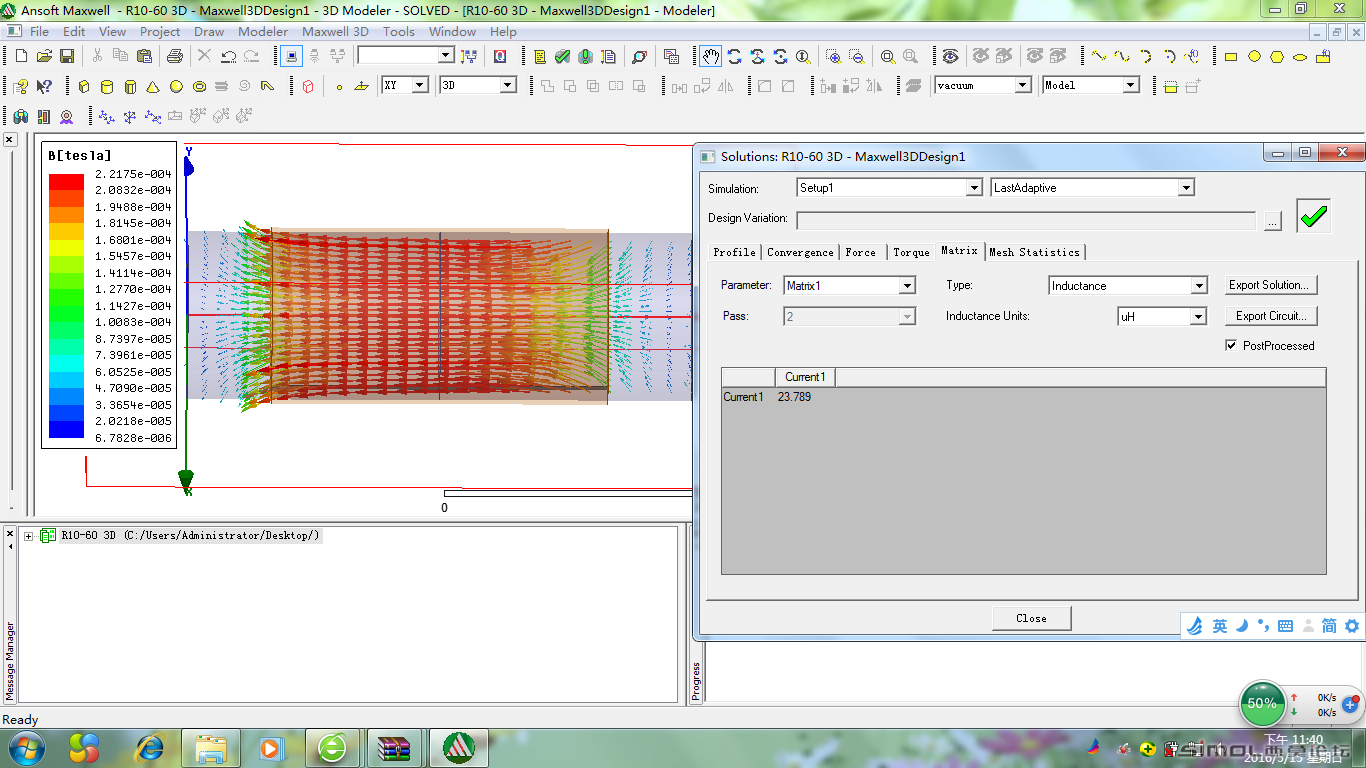
Task: Save the project using the floppy icon
Action: click(67, 56)
